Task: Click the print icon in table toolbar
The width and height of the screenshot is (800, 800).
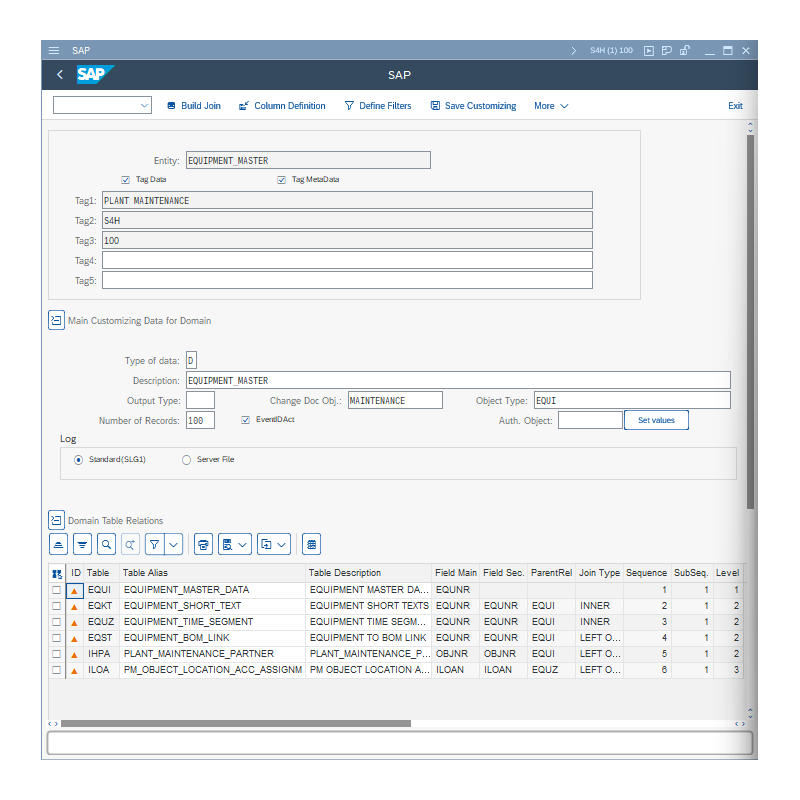Action: 203,544
